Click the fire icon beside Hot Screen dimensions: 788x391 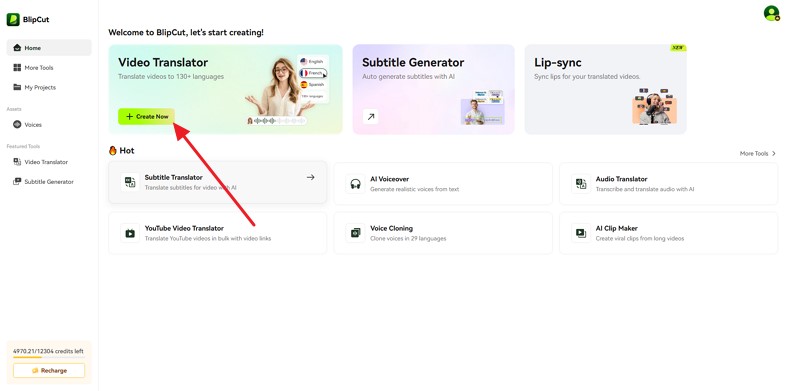(x=113, y=150)
